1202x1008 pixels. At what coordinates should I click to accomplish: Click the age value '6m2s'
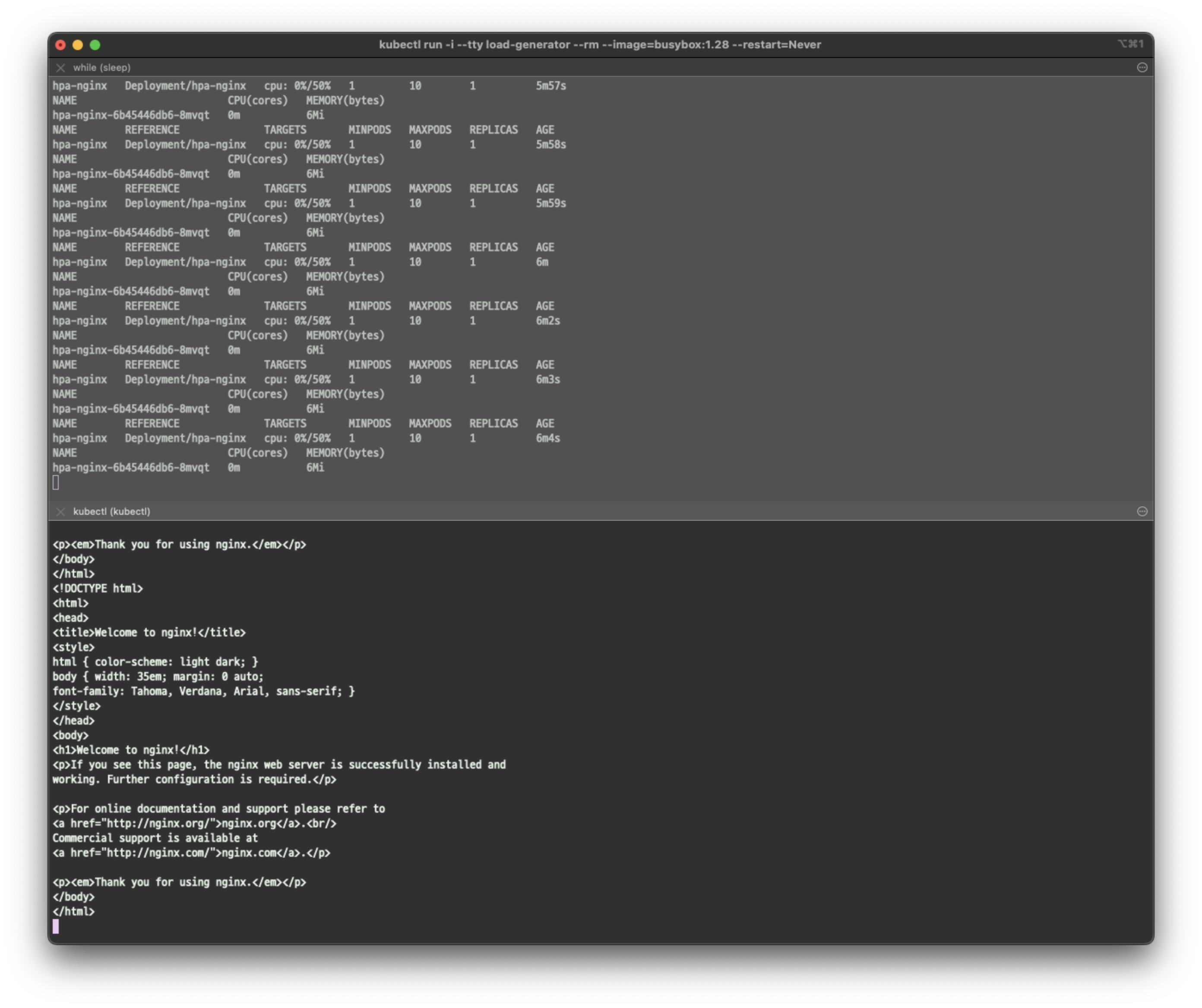(548, 321)
